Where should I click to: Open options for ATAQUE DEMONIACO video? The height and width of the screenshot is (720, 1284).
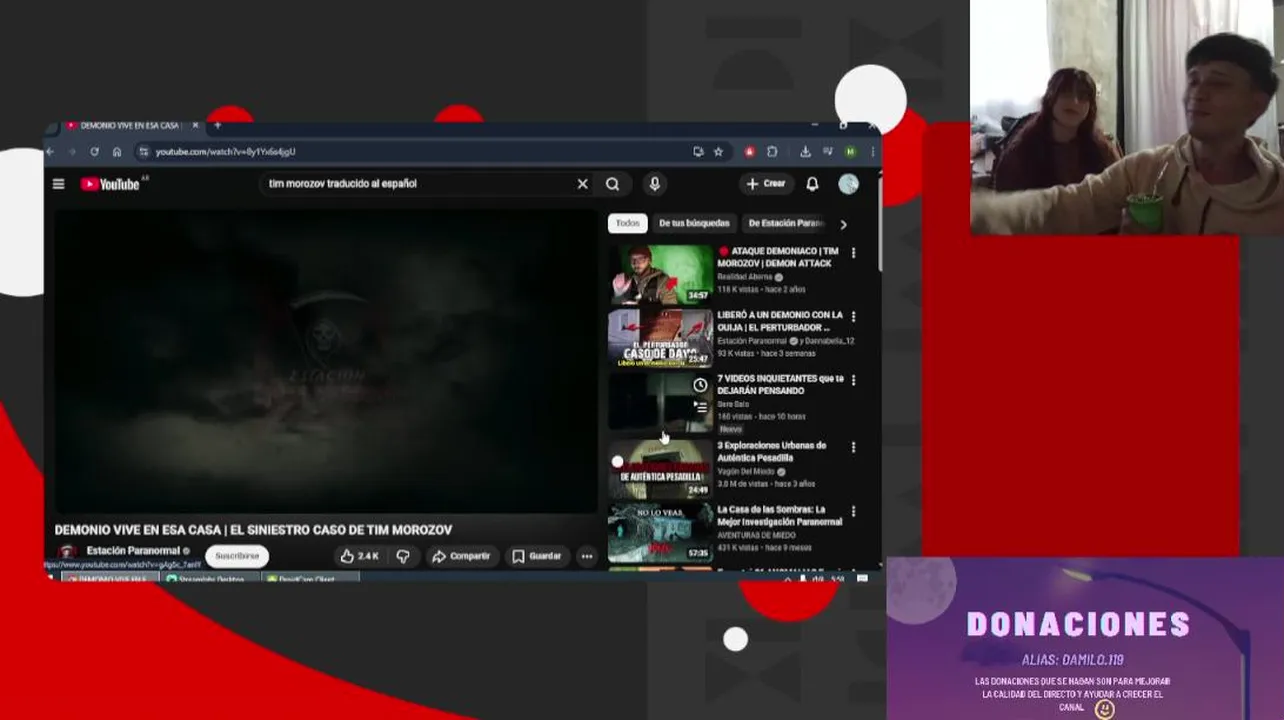tap(853, 254)
